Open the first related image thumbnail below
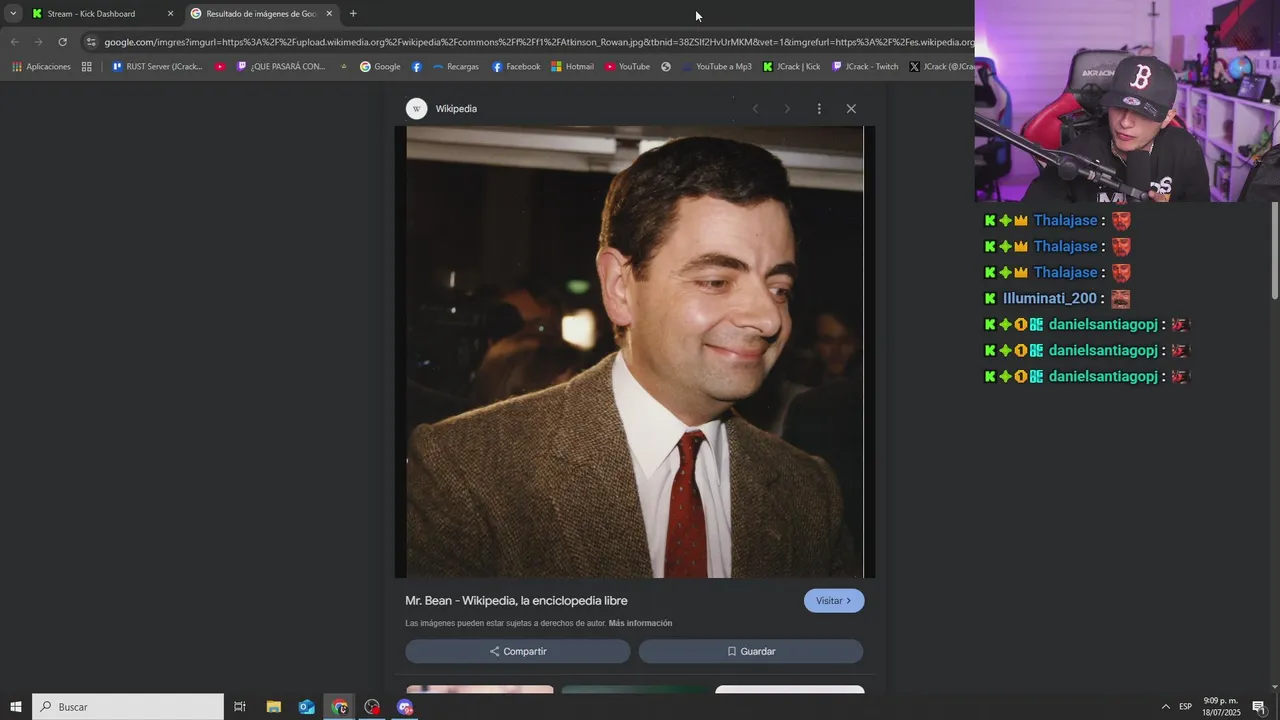 (x=480, y=689)
